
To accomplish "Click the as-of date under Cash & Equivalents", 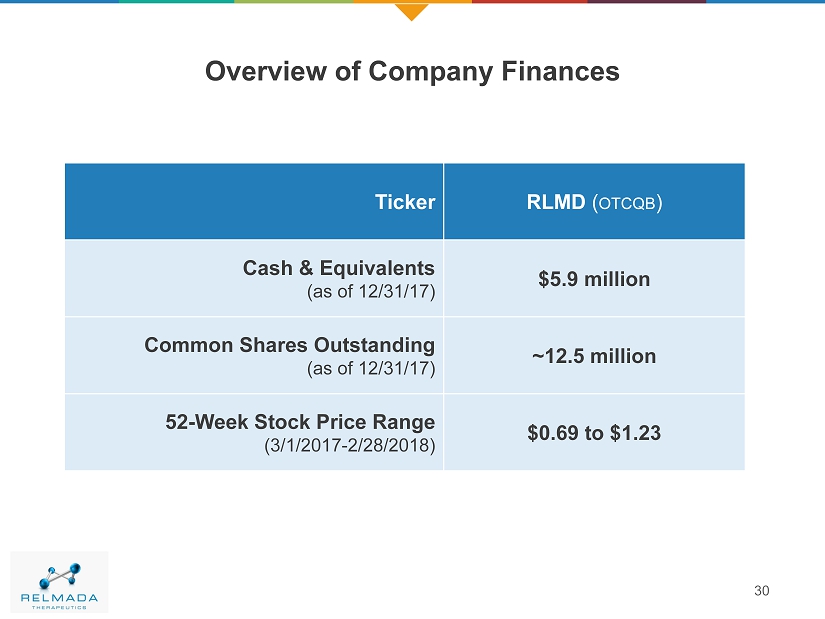I will pos(371,291).
